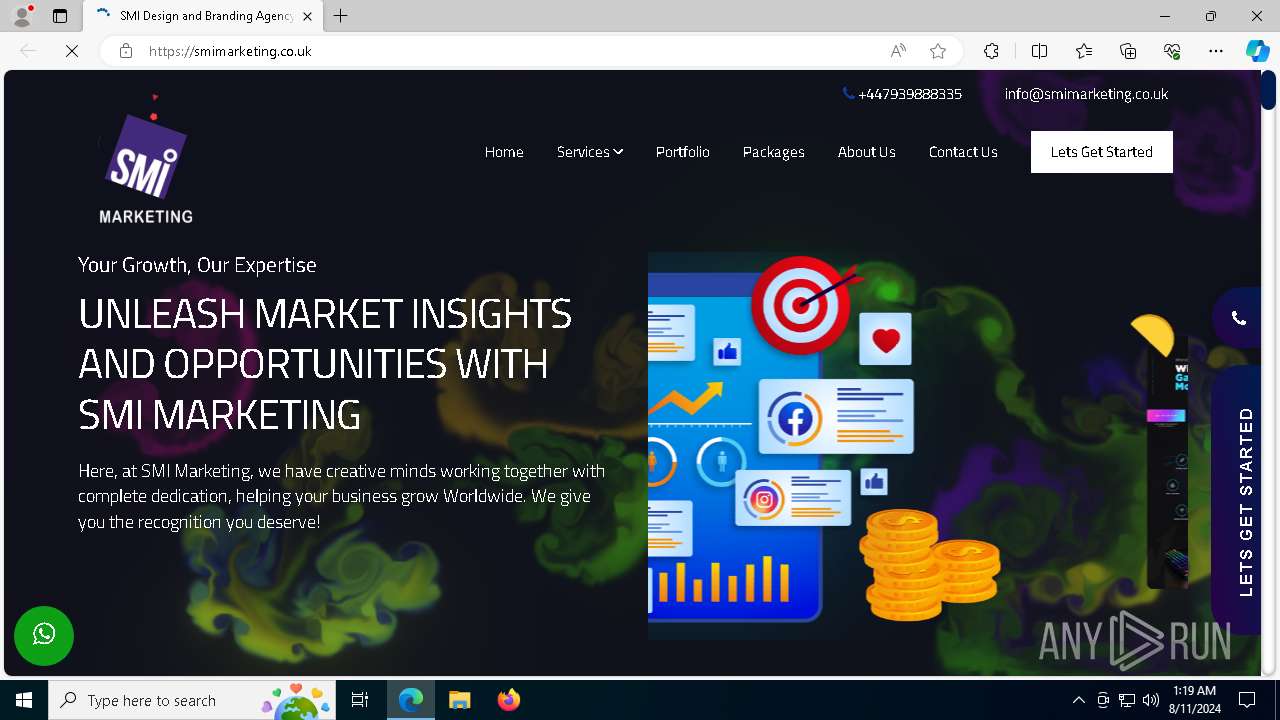The image size is (1280, 720).
Task: Click the vertical LETS GET STARTED side tab
Action: tap(1236, 500)
